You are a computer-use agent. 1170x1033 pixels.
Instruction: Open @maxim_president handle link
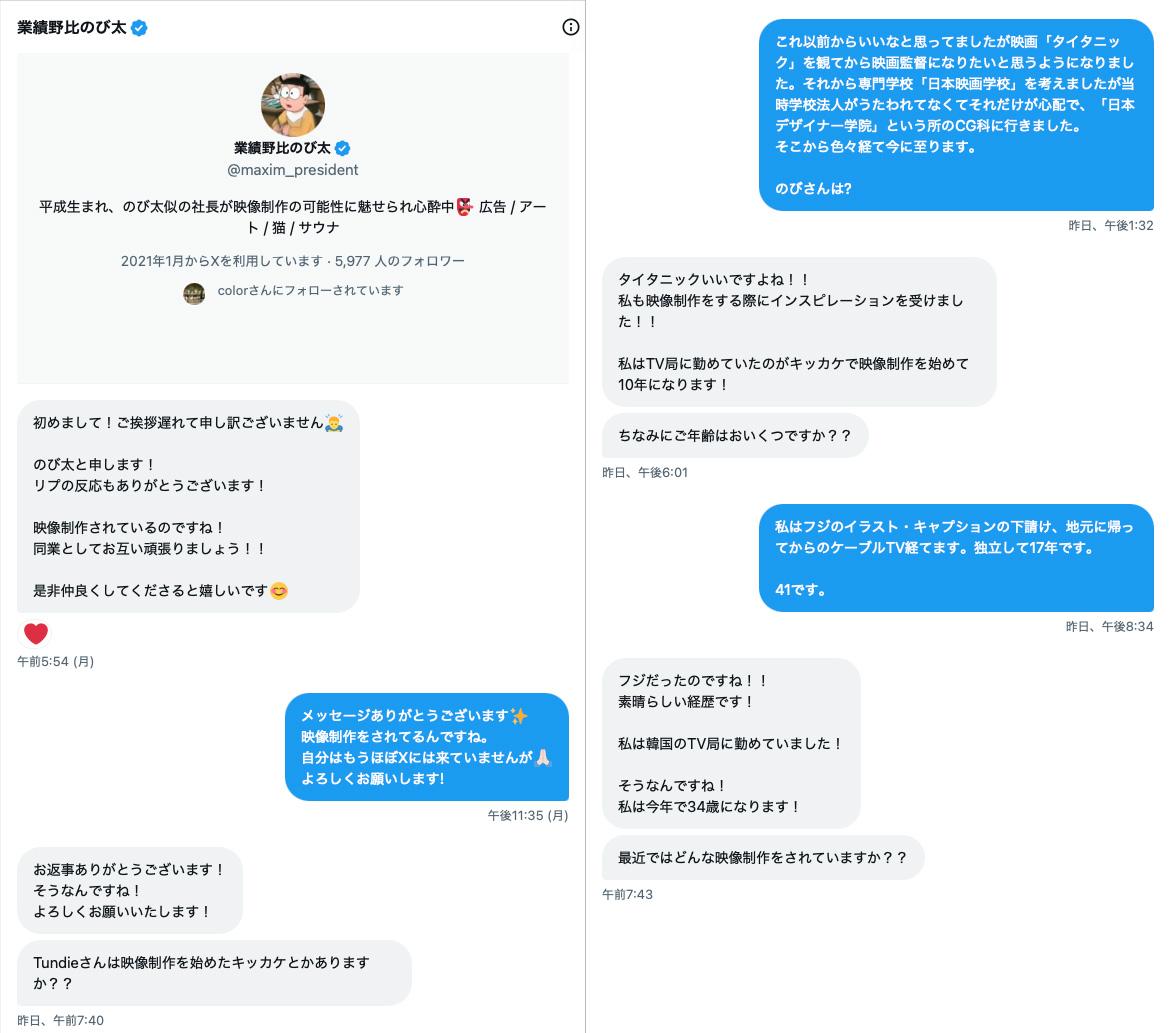click(292, 170)
